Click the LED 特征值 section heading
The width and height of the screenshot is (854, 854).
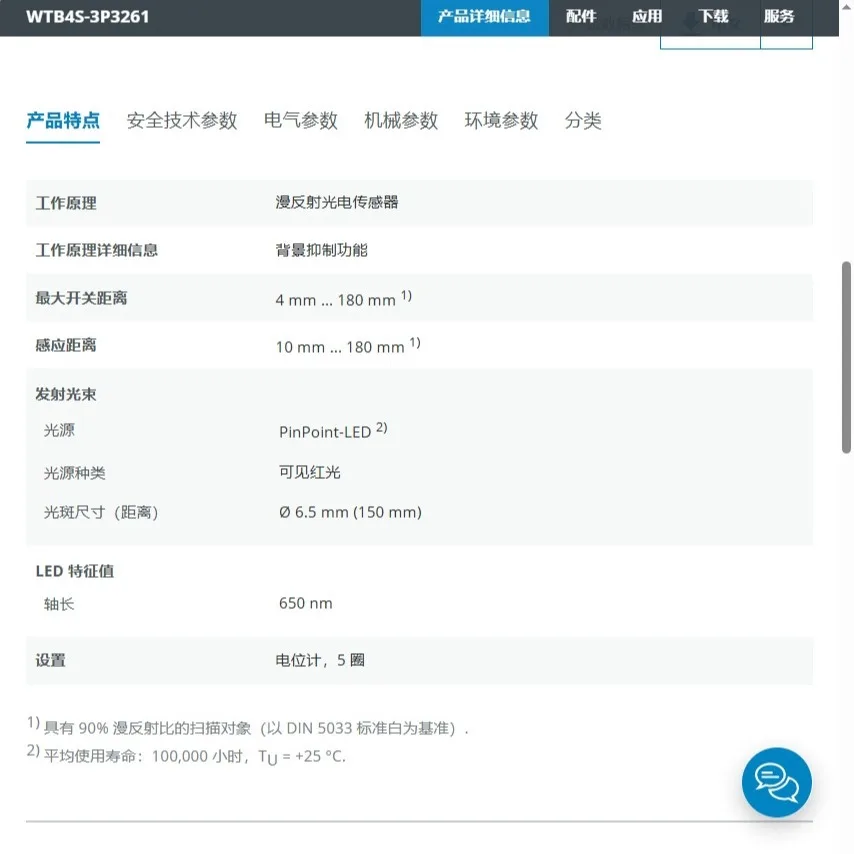[x=75, y=571]
